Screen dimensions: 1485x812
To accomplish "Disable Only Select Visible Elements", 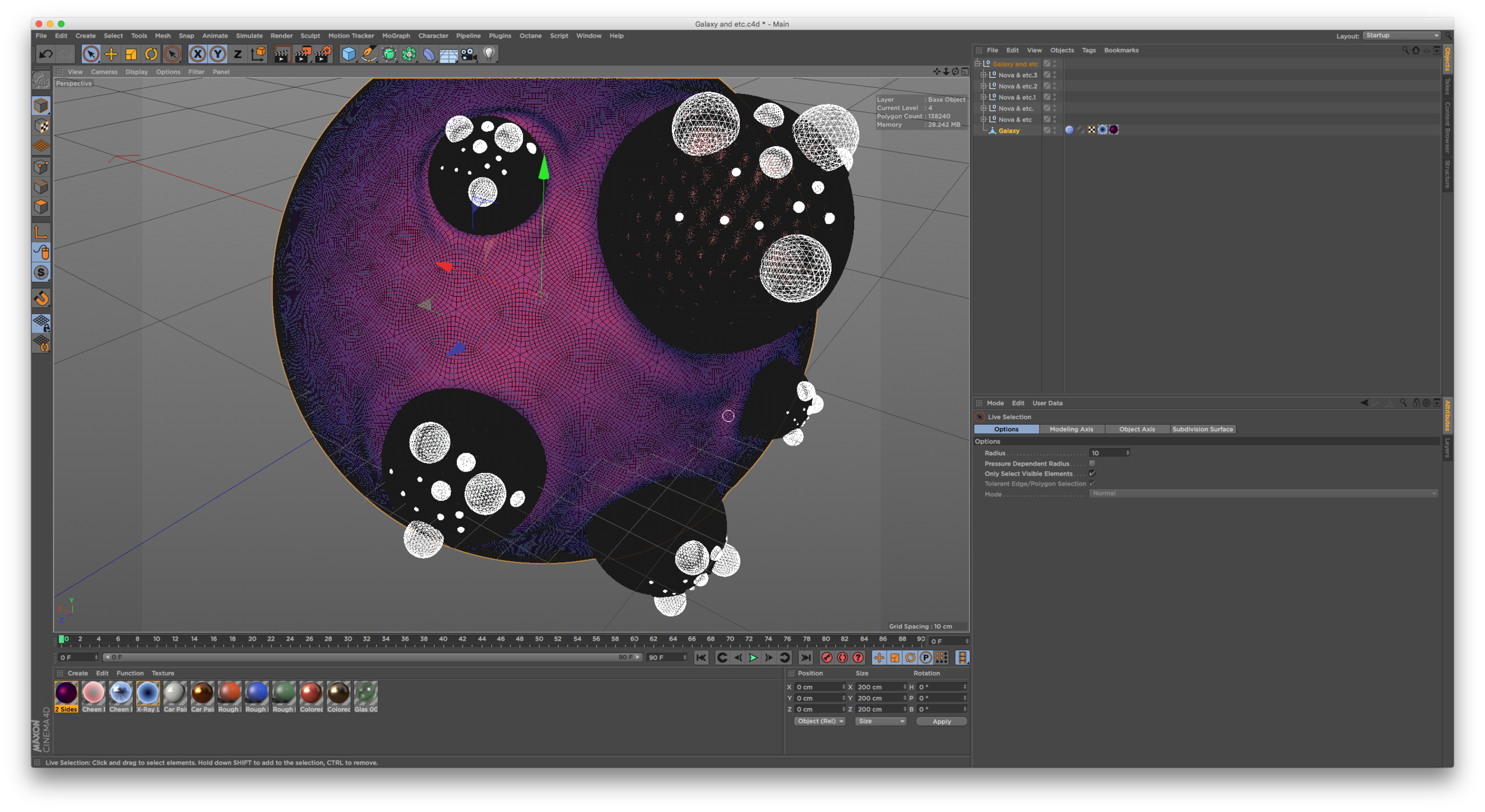I will click(x=1092, y=473).
